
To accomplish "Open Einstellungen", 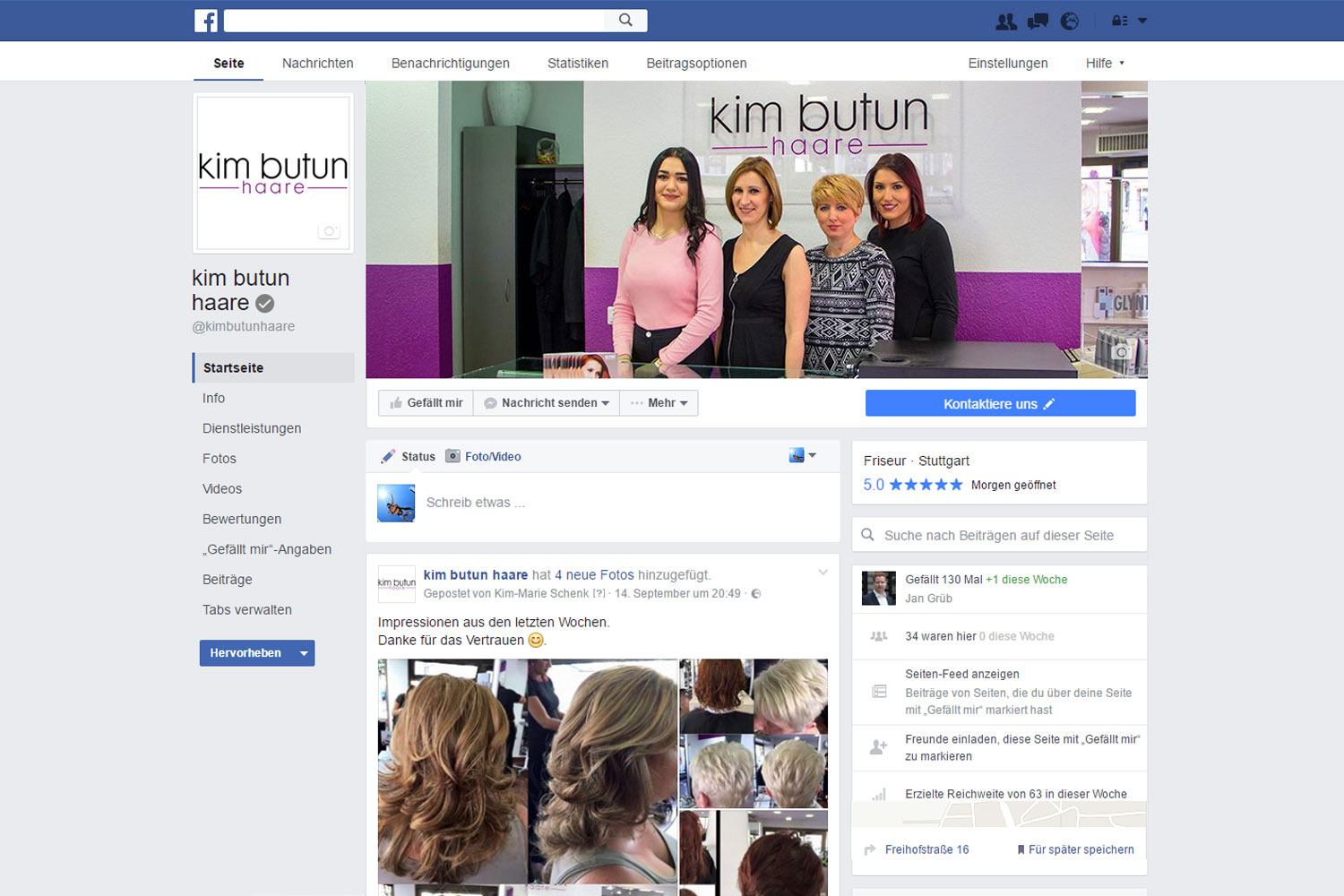I will (1008, 63).
